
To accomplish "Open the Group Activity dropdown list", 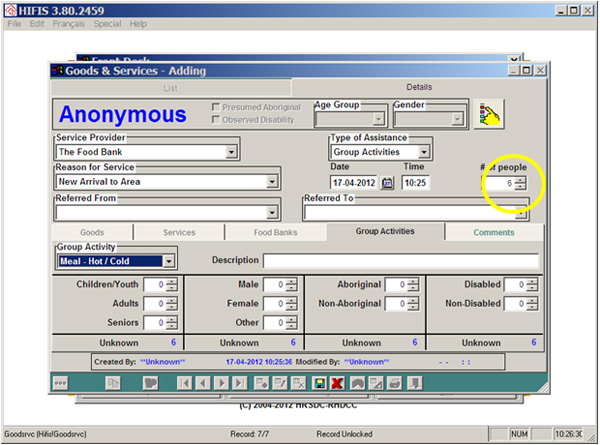I will point(168,261).
